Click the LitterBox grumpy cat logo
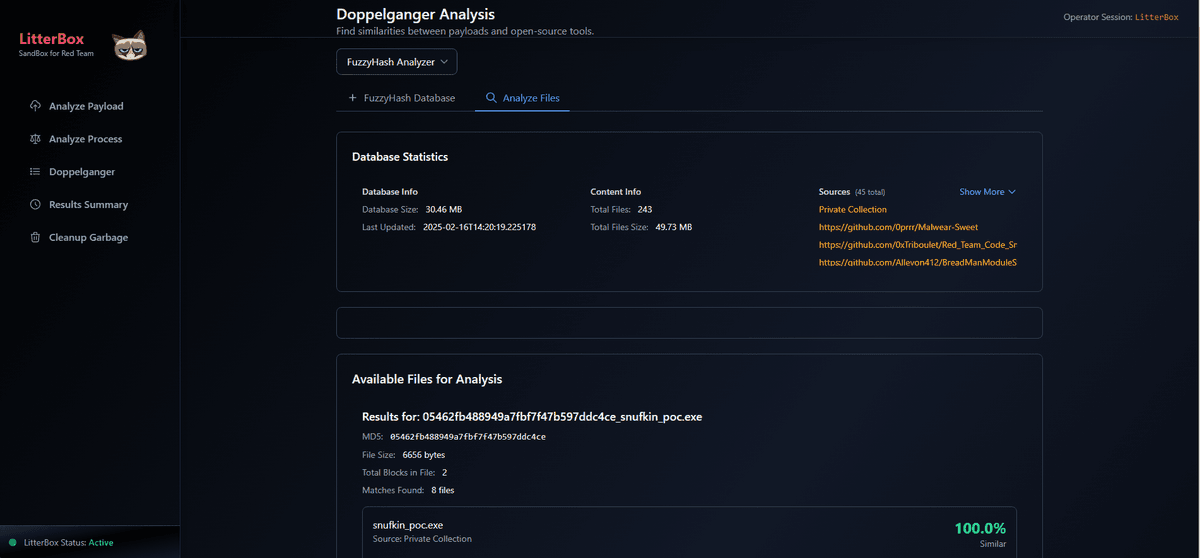1200x558 pixels. coord(130,45)
